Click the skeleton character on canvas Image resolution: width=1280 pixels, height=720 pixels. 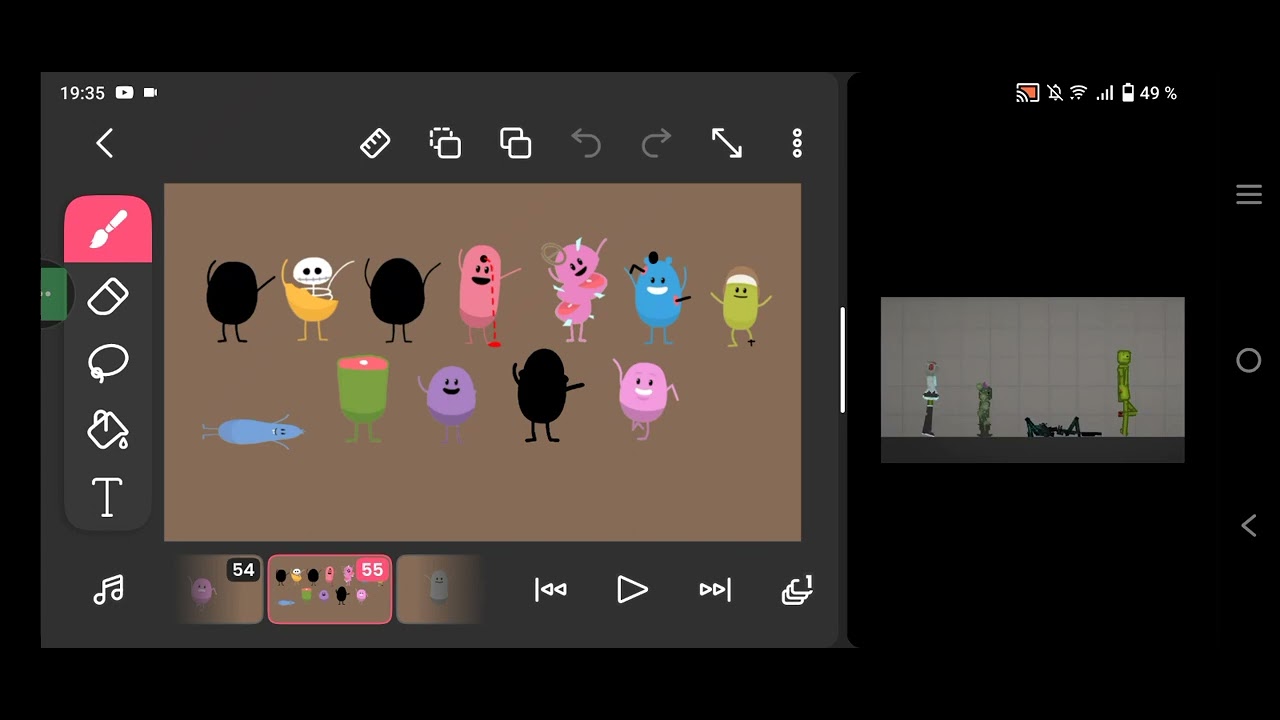pyautogui.click(x=315, y=298)
